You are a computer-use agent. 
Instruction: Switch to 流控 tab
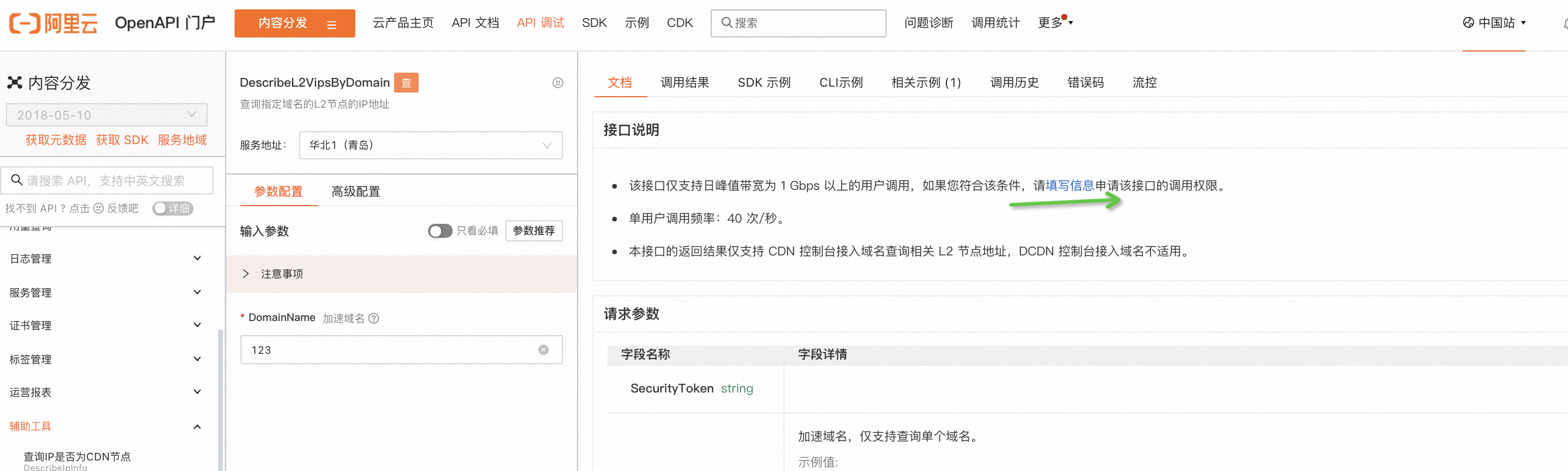point(1145,83)
